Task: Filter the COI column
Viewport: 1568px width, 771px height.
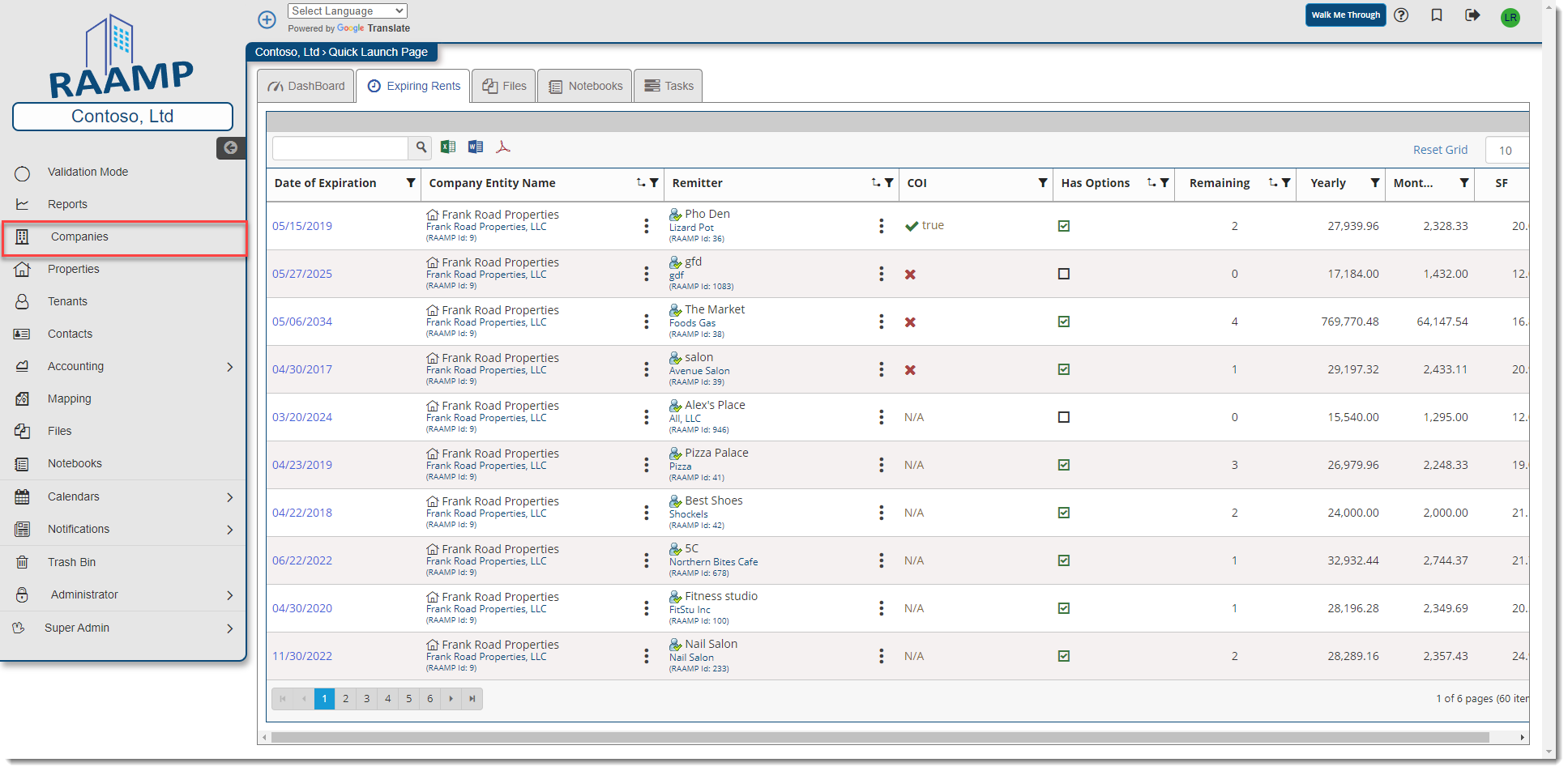Action: [1043, 183]
